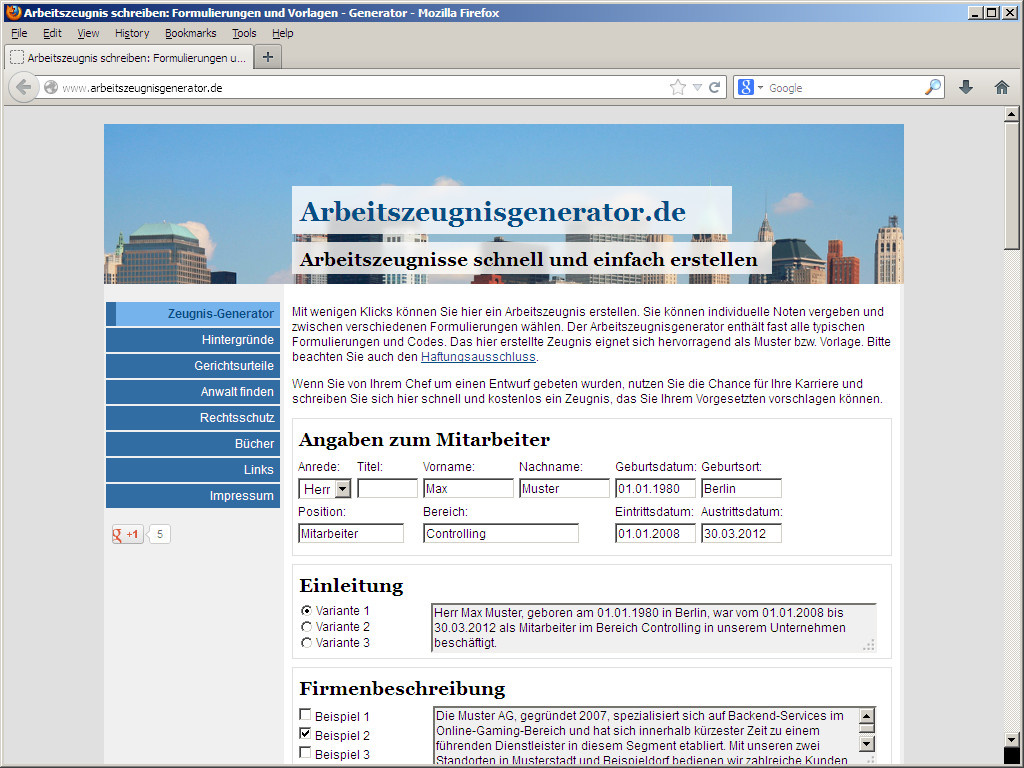This screenshot has width=1024, height=768.
Task: Click the Einleitung text area resize grip
Action: (x=869, y=645)
